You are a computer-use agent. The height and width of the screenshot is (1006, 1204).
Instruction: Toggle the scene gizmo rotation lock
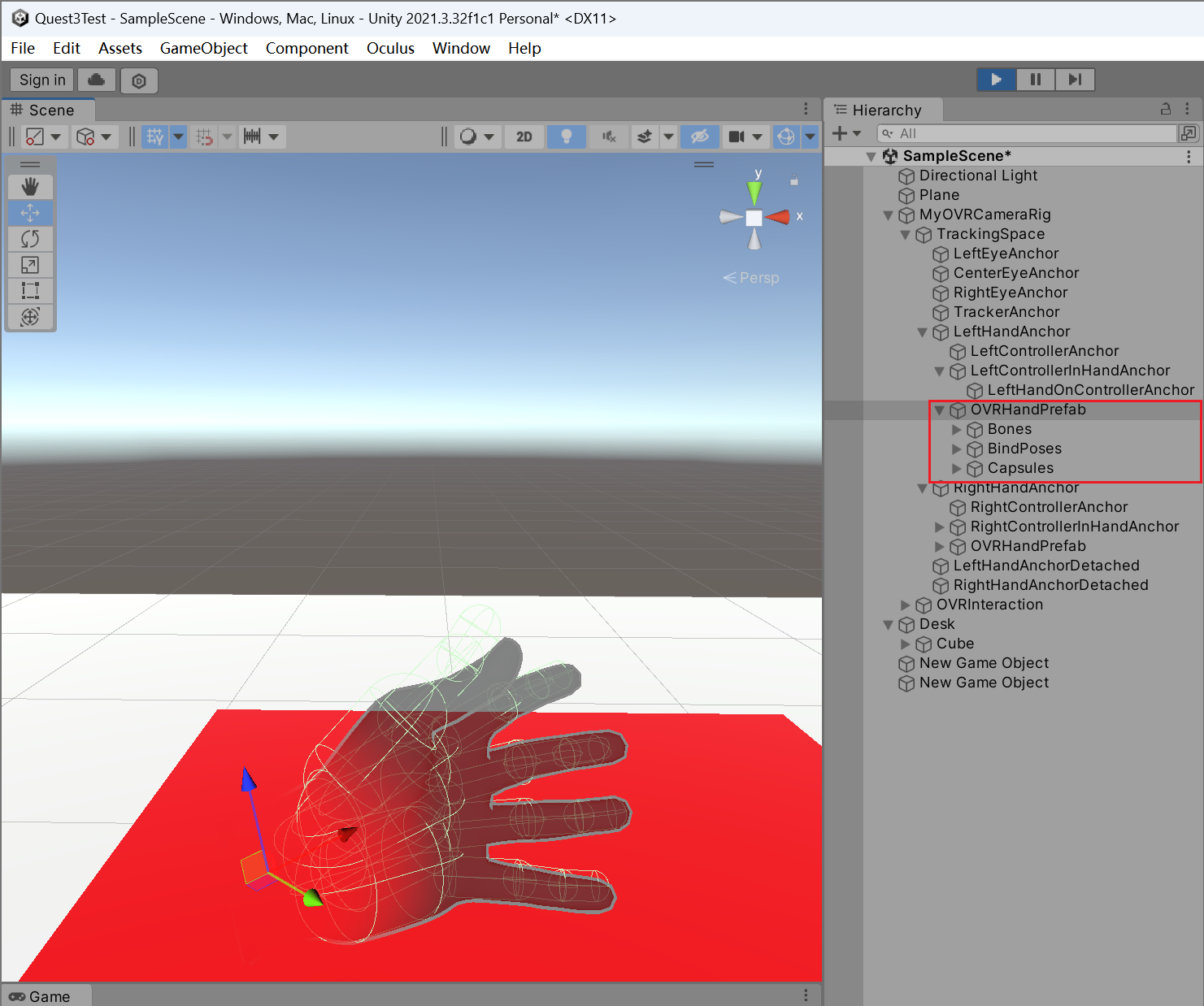(794, 180)
